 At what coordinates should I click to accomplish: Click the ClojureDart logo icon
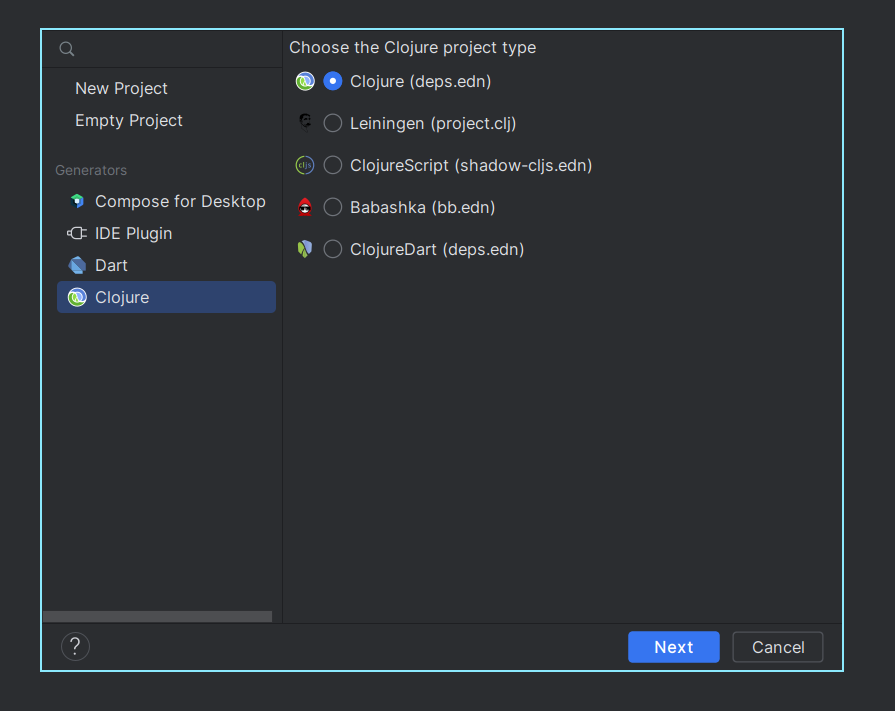point(305,249)
